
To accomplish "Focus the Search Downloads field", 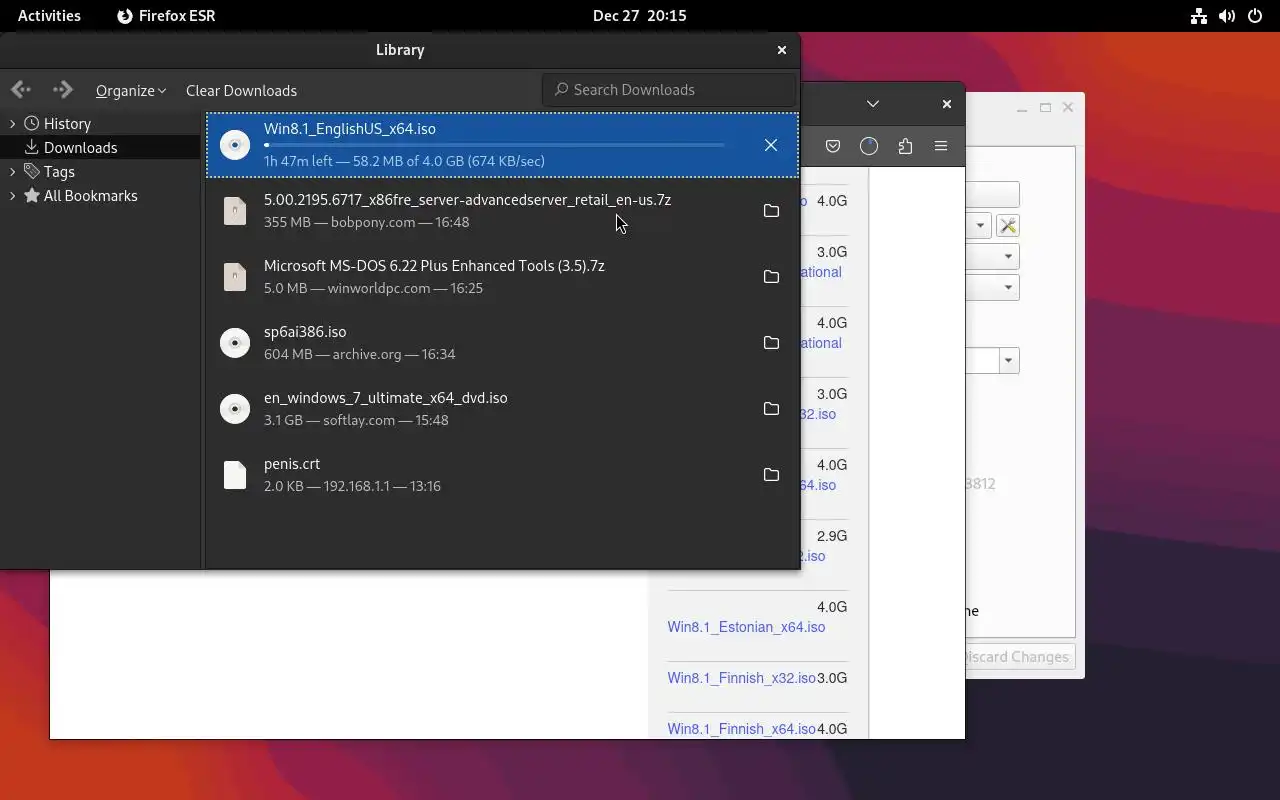I will point(668,90).
